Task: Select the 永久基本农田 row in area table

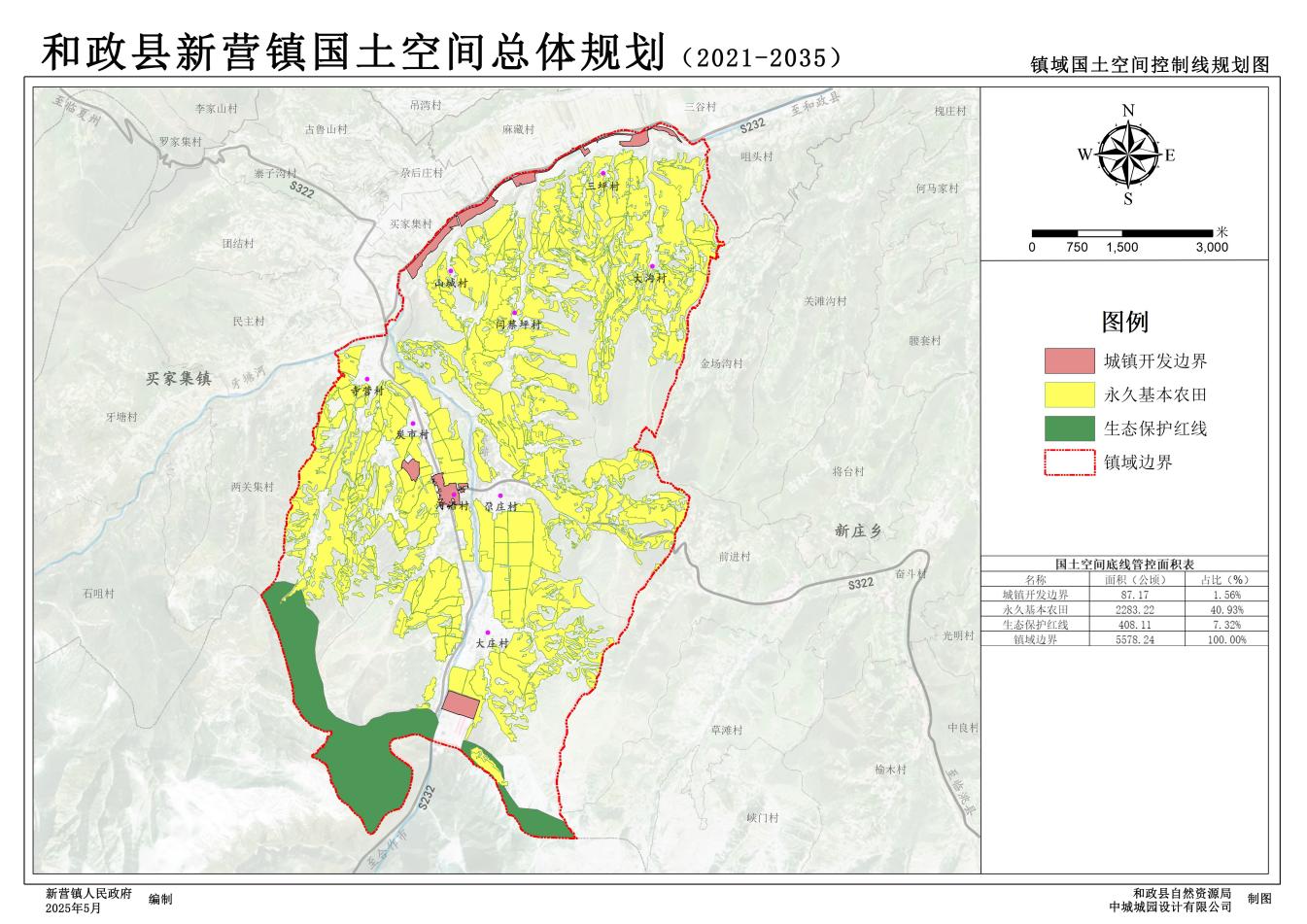Action: (x=1124, y=609)
